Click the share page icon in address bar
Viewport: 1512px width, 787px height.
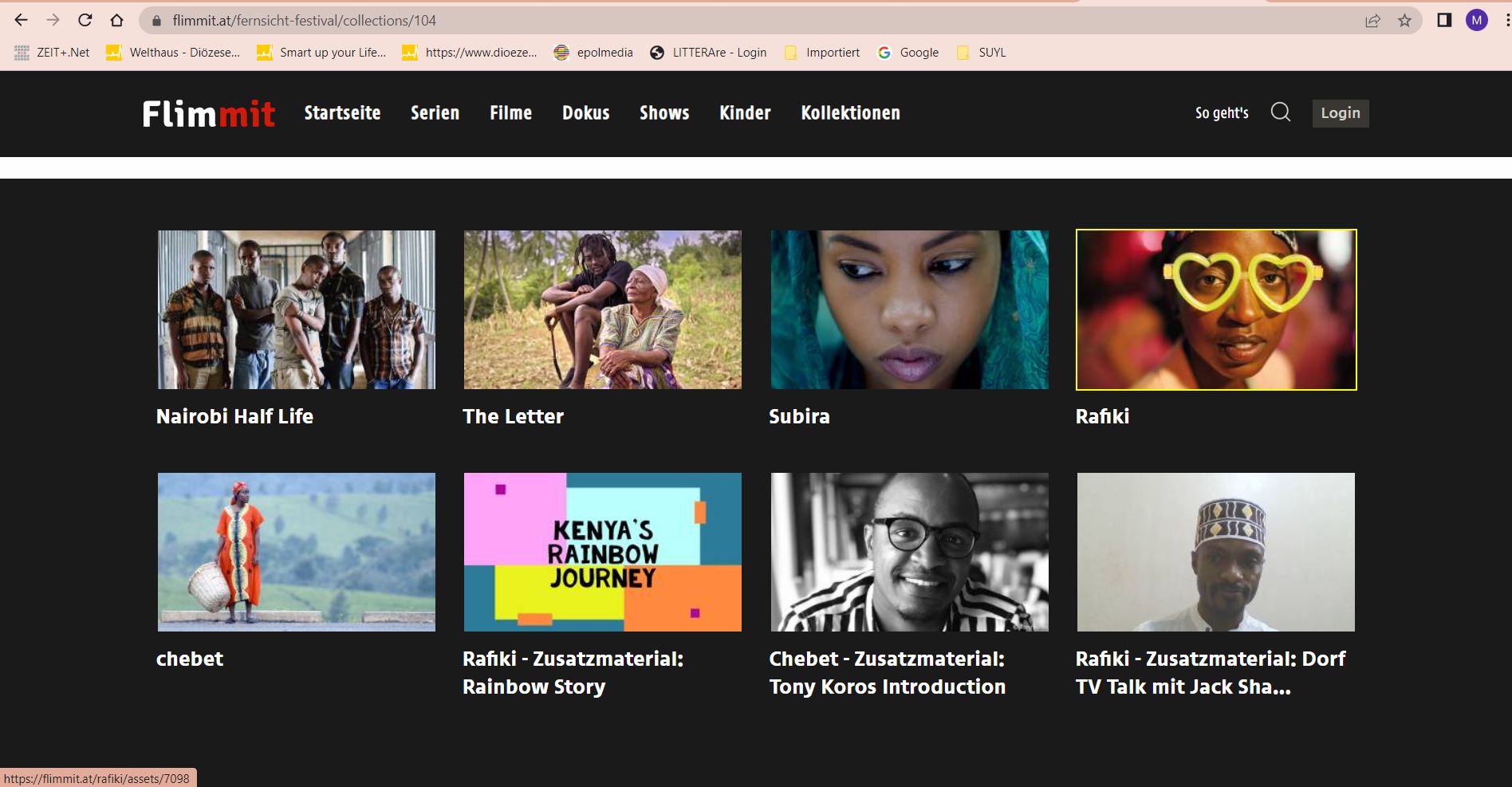[1372, 21]
